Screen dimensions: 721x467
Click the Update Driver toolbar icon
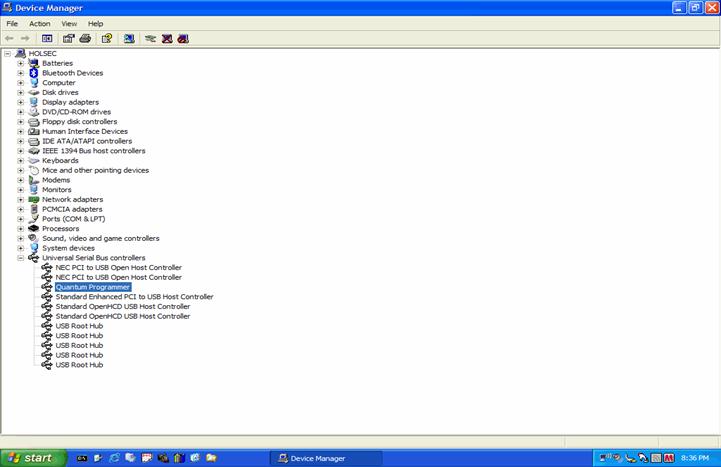coord(150,39)
